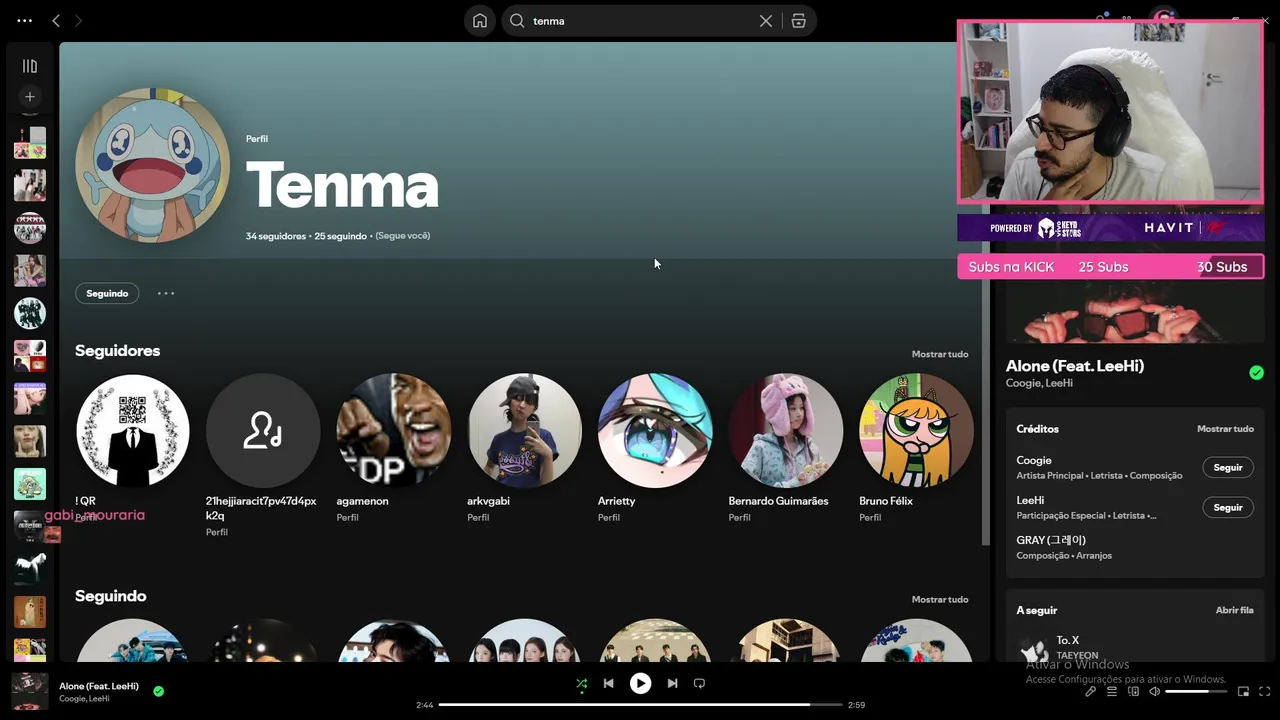This screenshot has height=720, width=1280.
Task: Open LeeHi credit name in Créditos
Action: [1030, 500]
